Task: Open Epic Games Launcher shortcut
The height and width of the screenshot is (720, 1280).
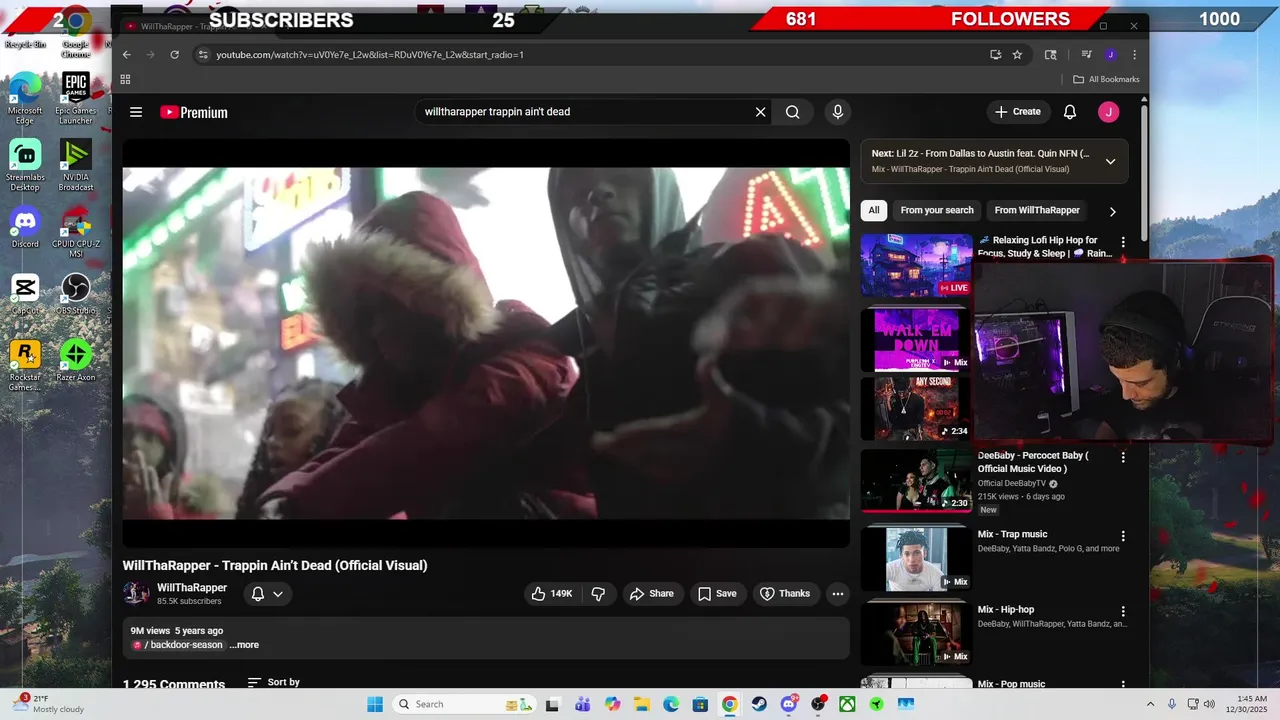Action: coord(76,99)
